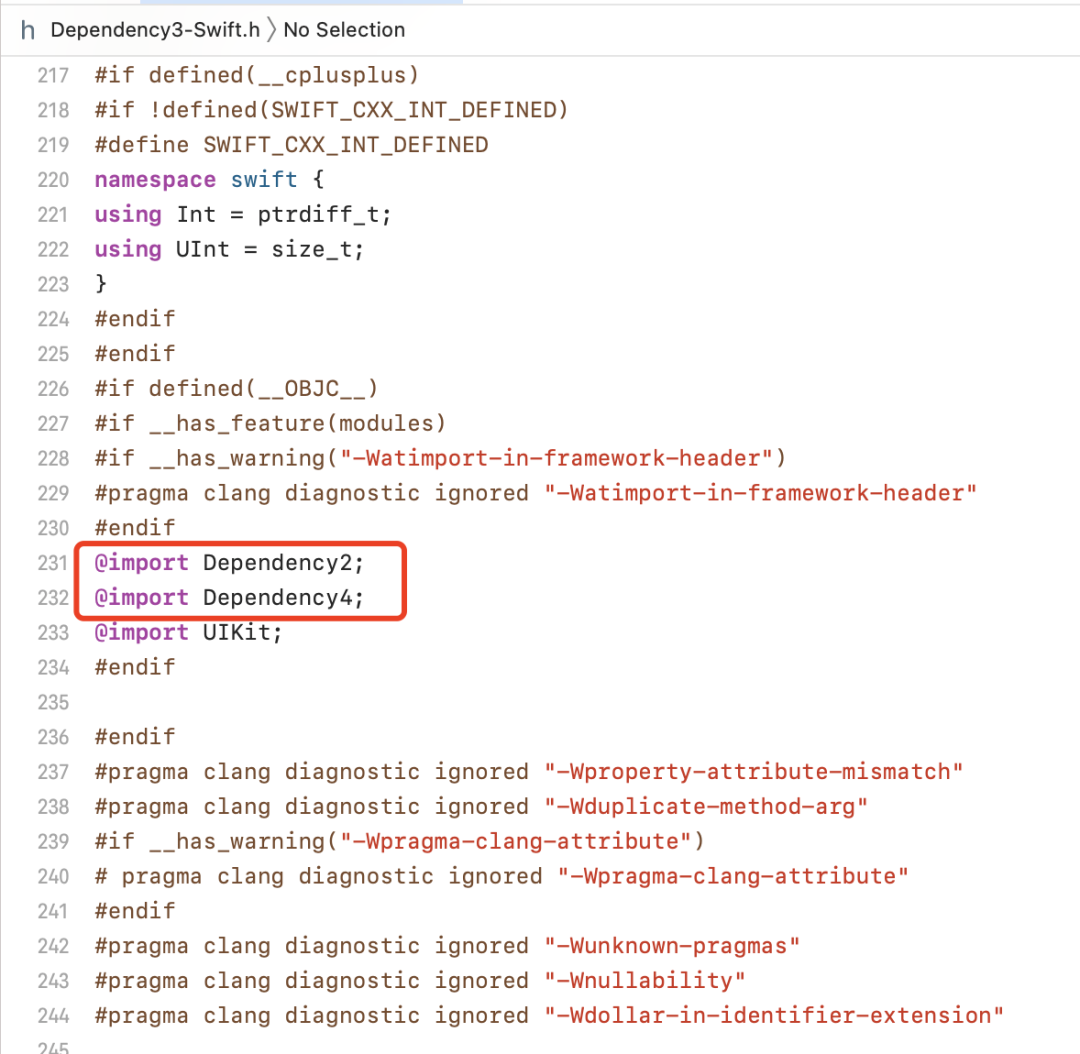Viewport: 1080px width, 1054px height.
Task: Click the __has_feature(modules) line
Action: 270,423
